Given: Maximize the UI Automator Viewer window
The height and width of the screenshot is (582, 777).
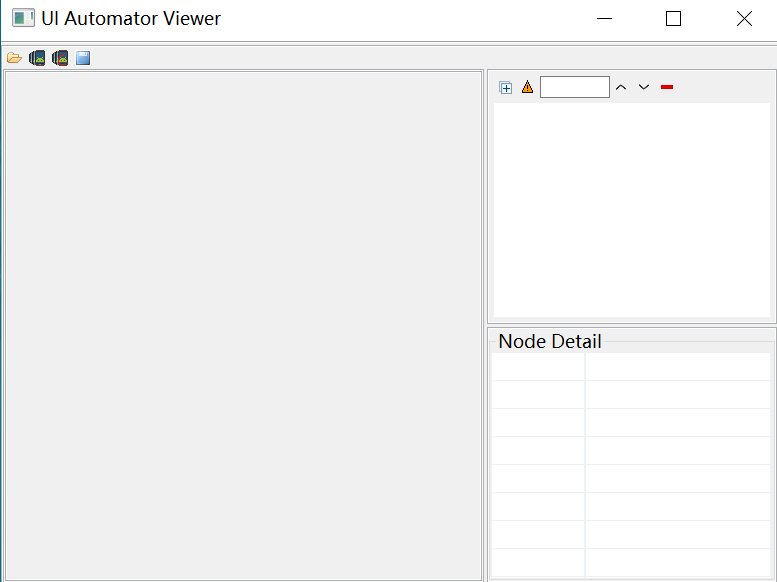Looking at the screenshot, I should point(673,19).
